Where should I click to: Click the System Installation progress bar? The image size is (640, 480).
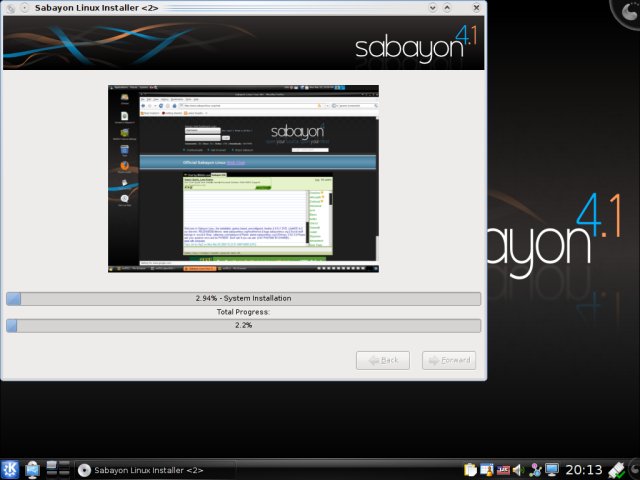(x=243, y=298)
